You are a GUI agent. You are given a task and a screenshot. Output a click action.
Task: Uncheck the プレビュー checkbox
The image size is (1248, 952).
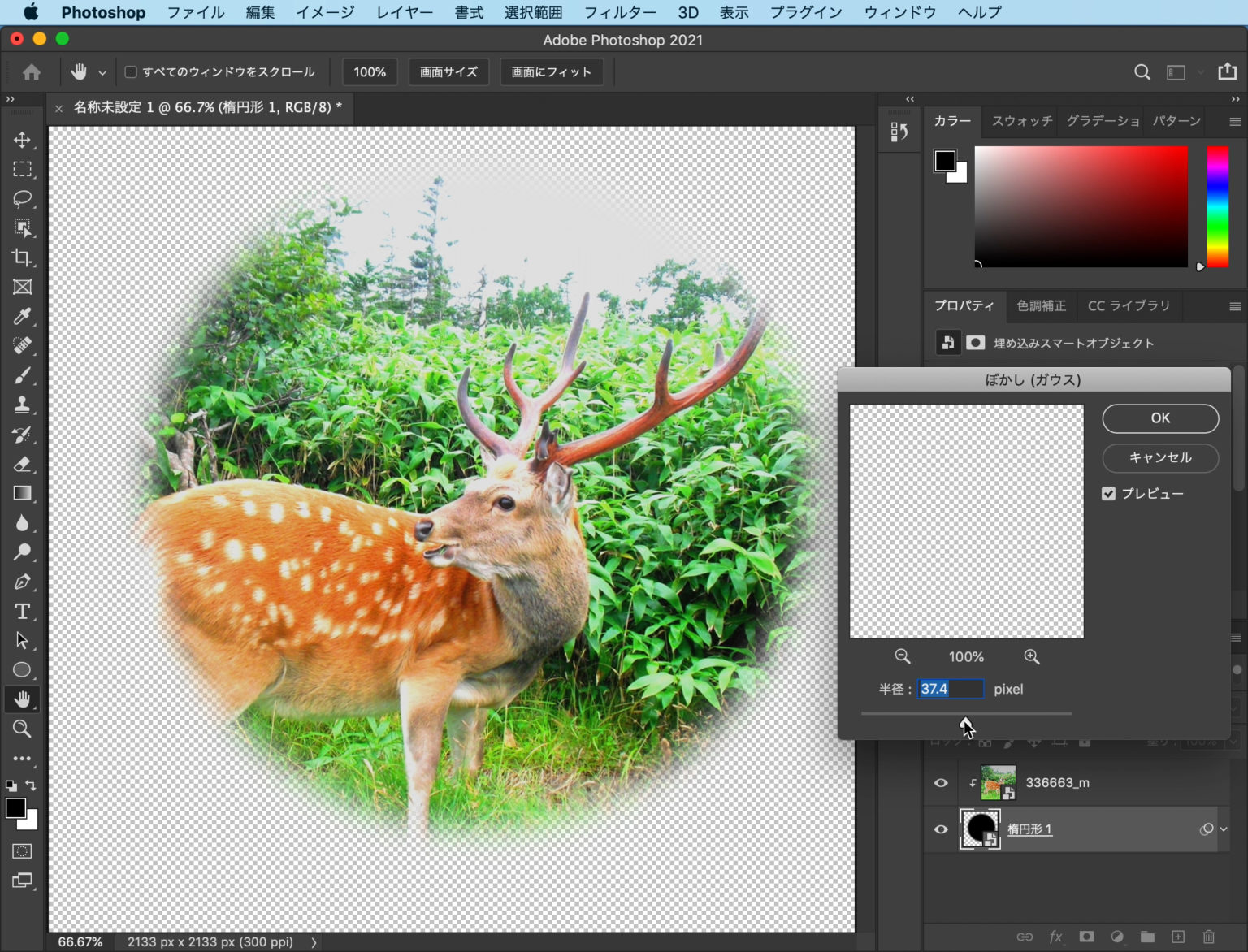tap(1109, 494)
